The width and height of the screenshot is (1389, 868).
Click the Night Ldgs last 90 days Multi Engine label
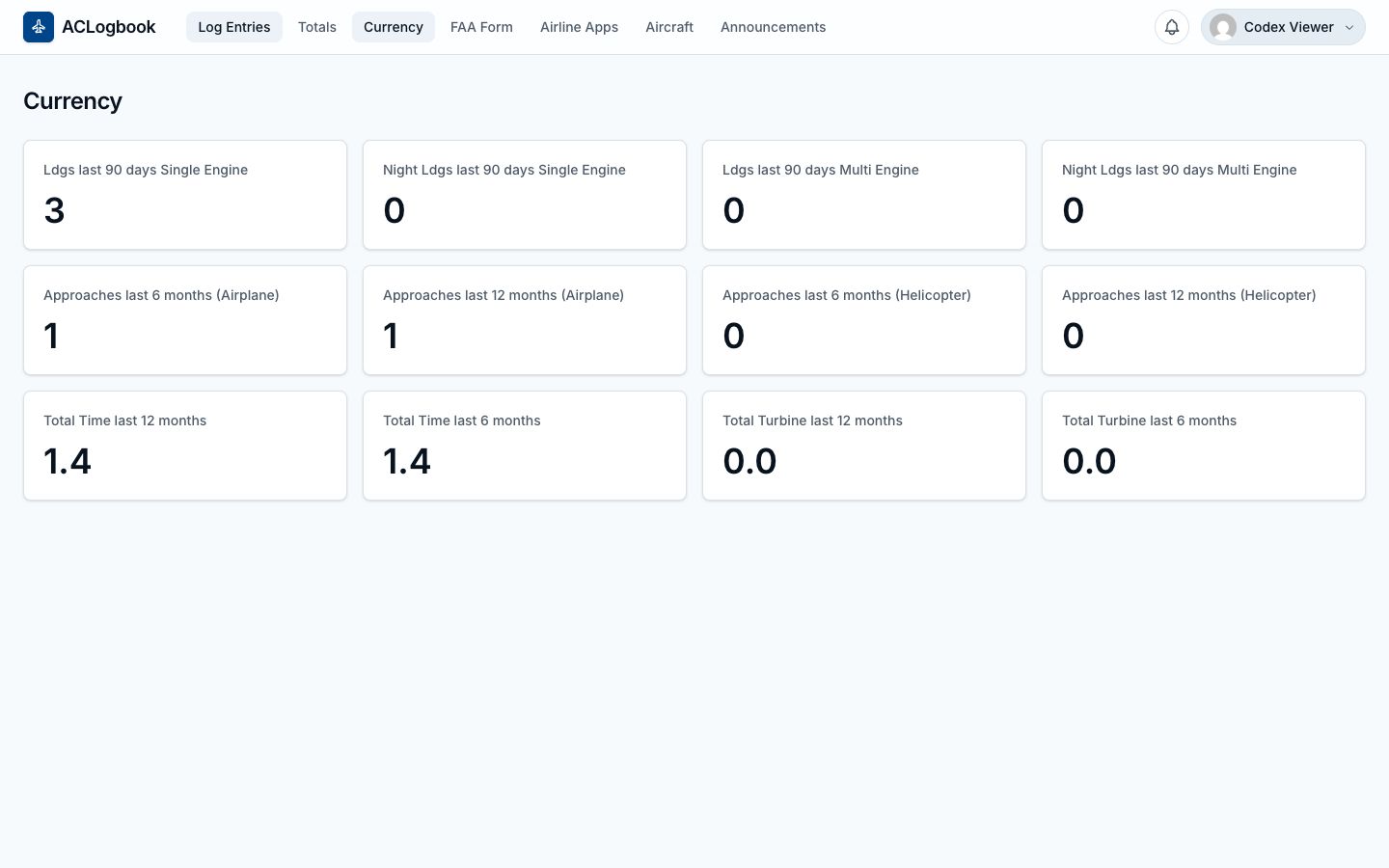(1179, 170)
